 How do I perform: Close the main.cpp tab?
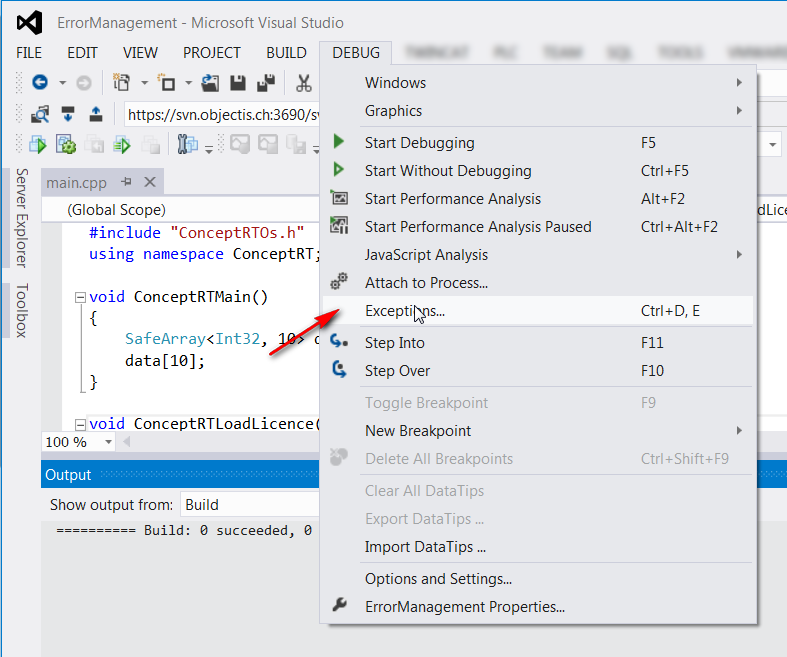150,182
